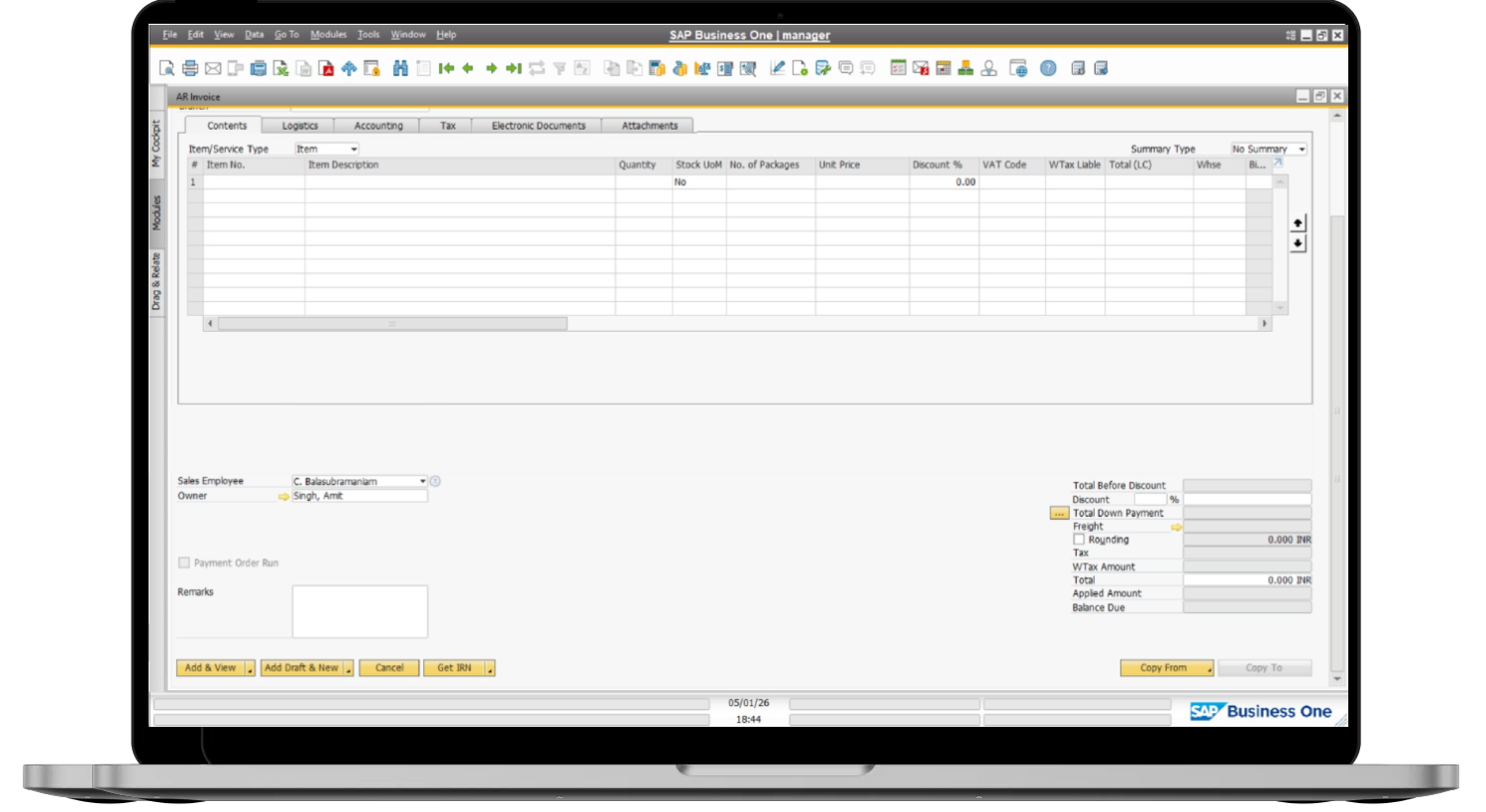Viewport: 1486px width, 812px height.
Task: Enable the Rounding checkbox
Action: click(1079, 540)
